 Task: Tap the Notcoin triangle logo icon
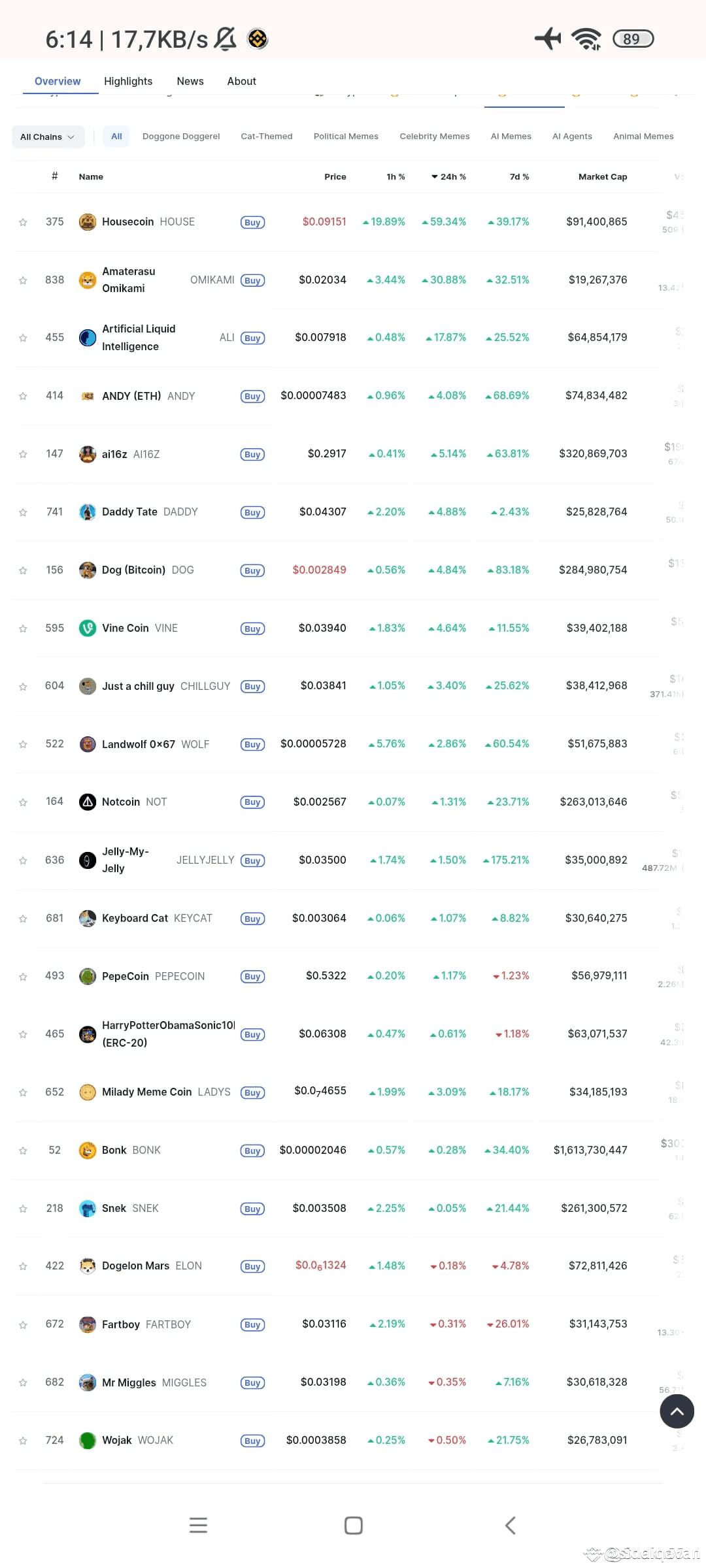coord(88,802)
